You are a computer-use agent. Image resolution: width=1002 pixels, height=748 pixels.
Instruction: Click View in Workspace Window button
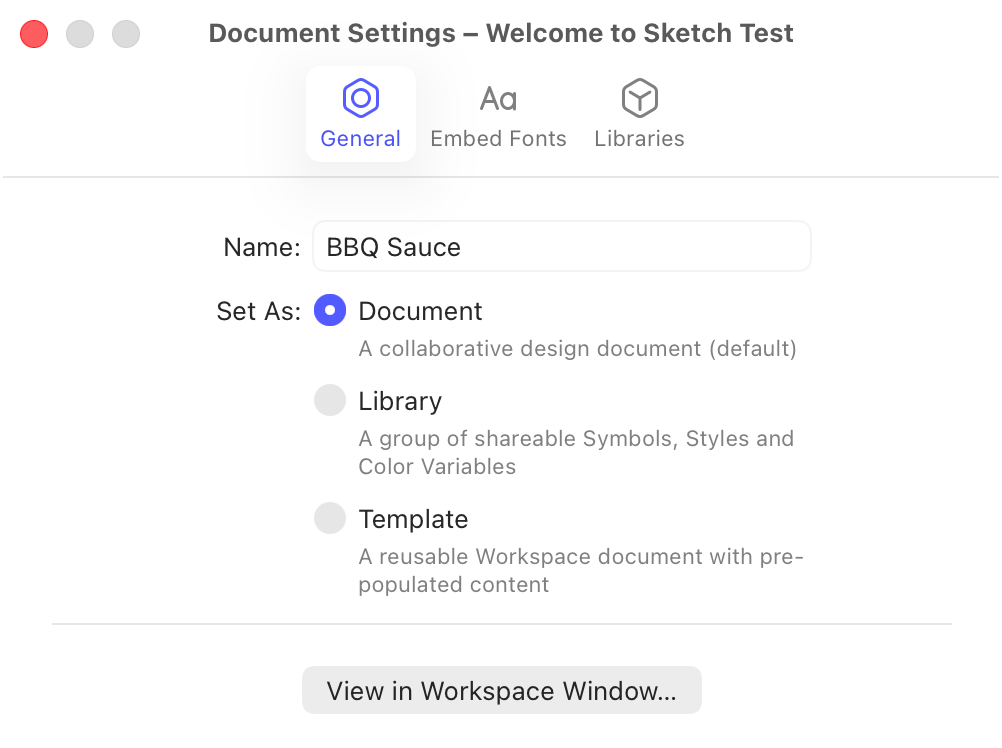pyautogui.click(x=502, y=691)
